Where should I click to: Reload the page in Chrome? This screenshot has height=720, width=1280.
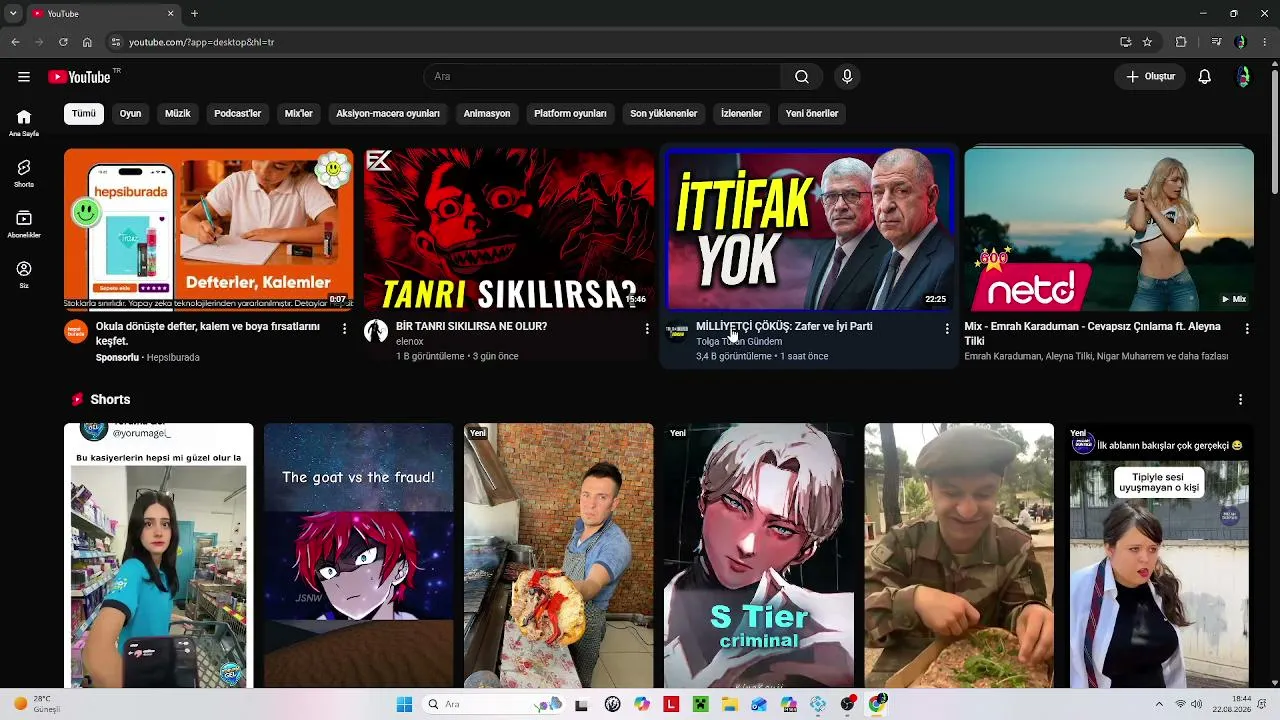pyautogui.click(x=63, y=42)
